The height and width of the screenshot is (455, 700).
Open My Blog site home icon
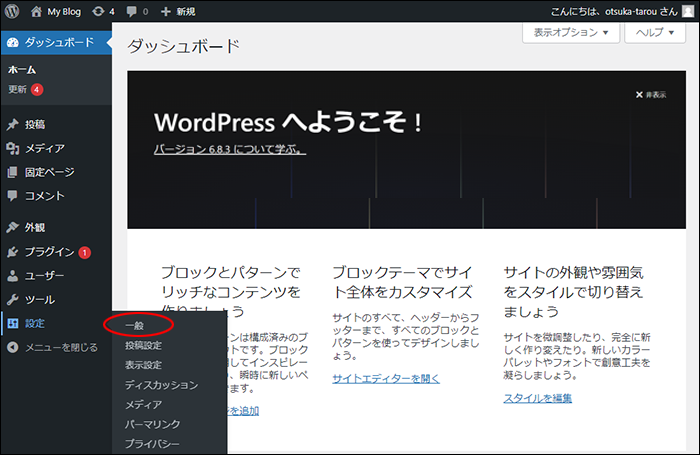point(37,12)
